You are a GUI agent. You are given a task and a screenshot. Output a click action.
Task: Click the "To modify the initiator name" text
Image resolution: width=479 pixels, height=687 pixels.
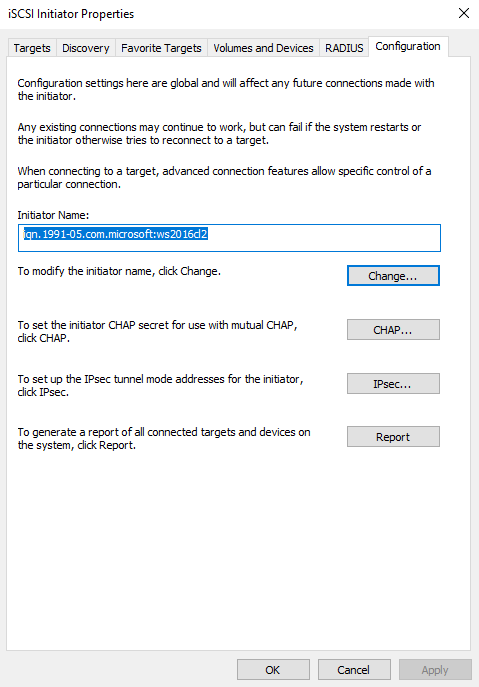pyautogui.click(x=119, y=271)
